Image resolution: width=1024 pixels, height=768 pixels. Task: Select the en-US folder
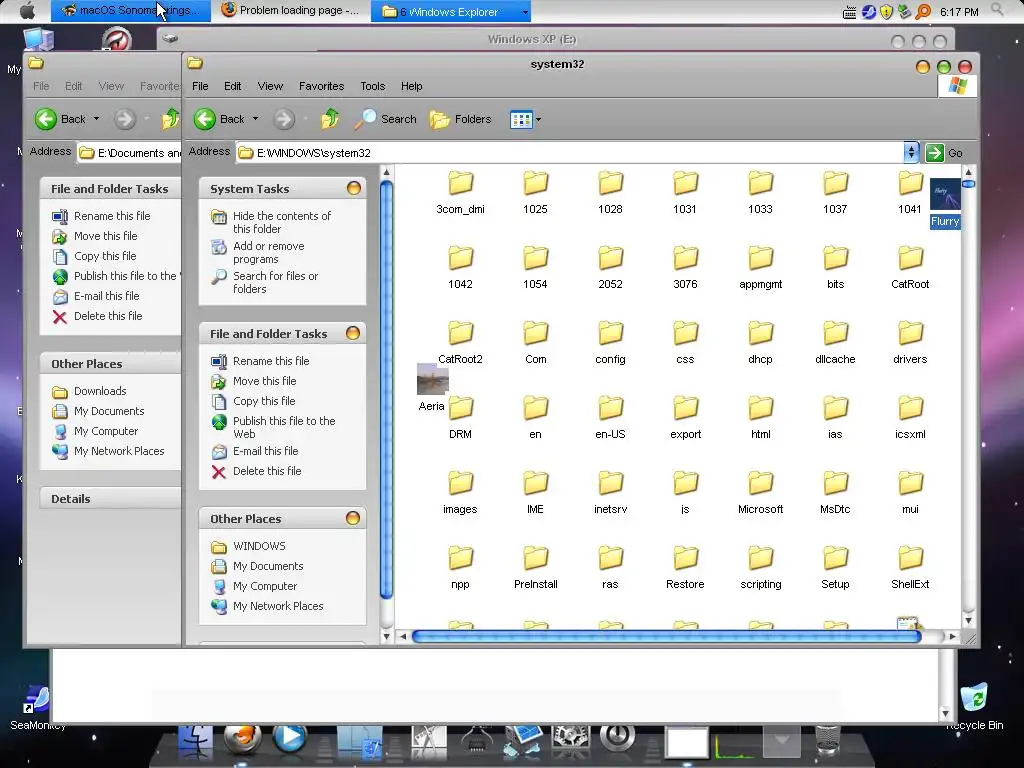click(x=611, y=419)
